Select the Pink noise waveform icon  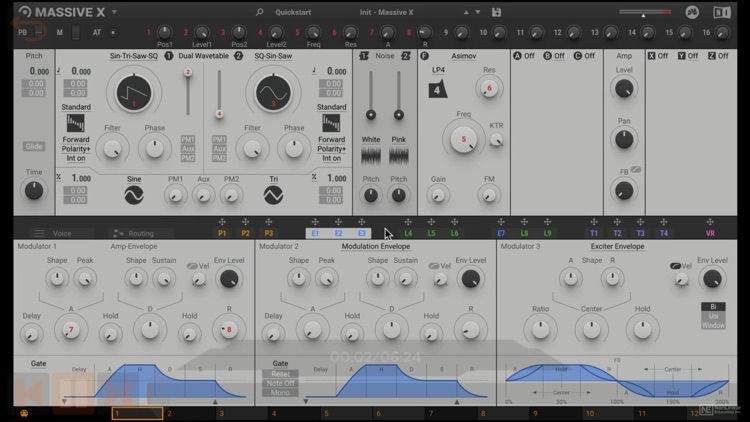(398, 156)
